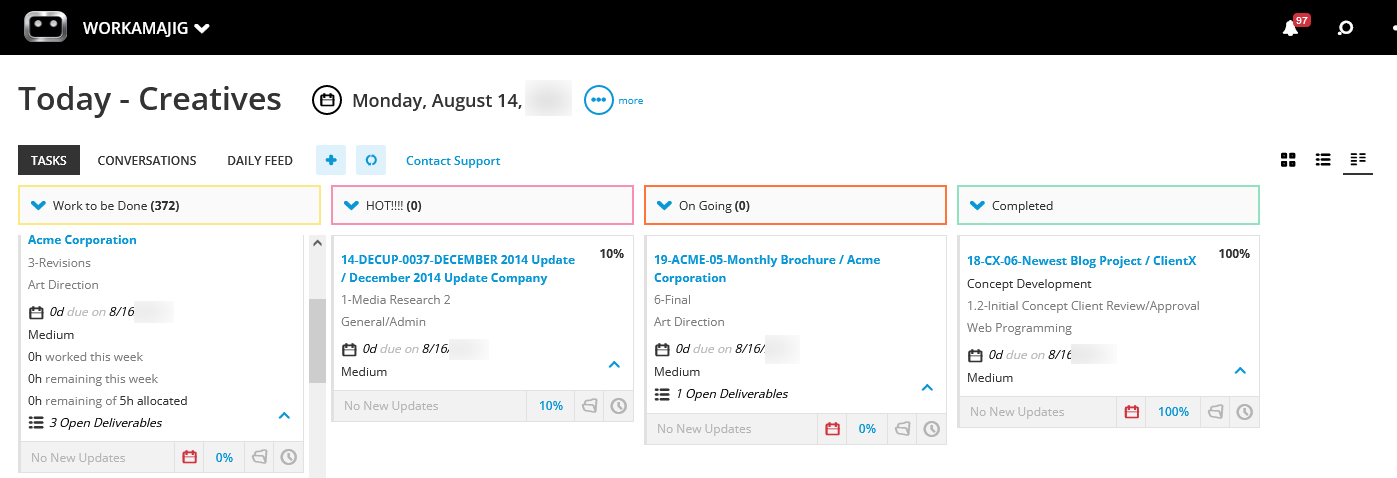Image resolution: width=1397 pixels, height=478 pixels.
Task: Collapse the HOT!!!! column
Action: pyautogui.click(x=352, y=206)
